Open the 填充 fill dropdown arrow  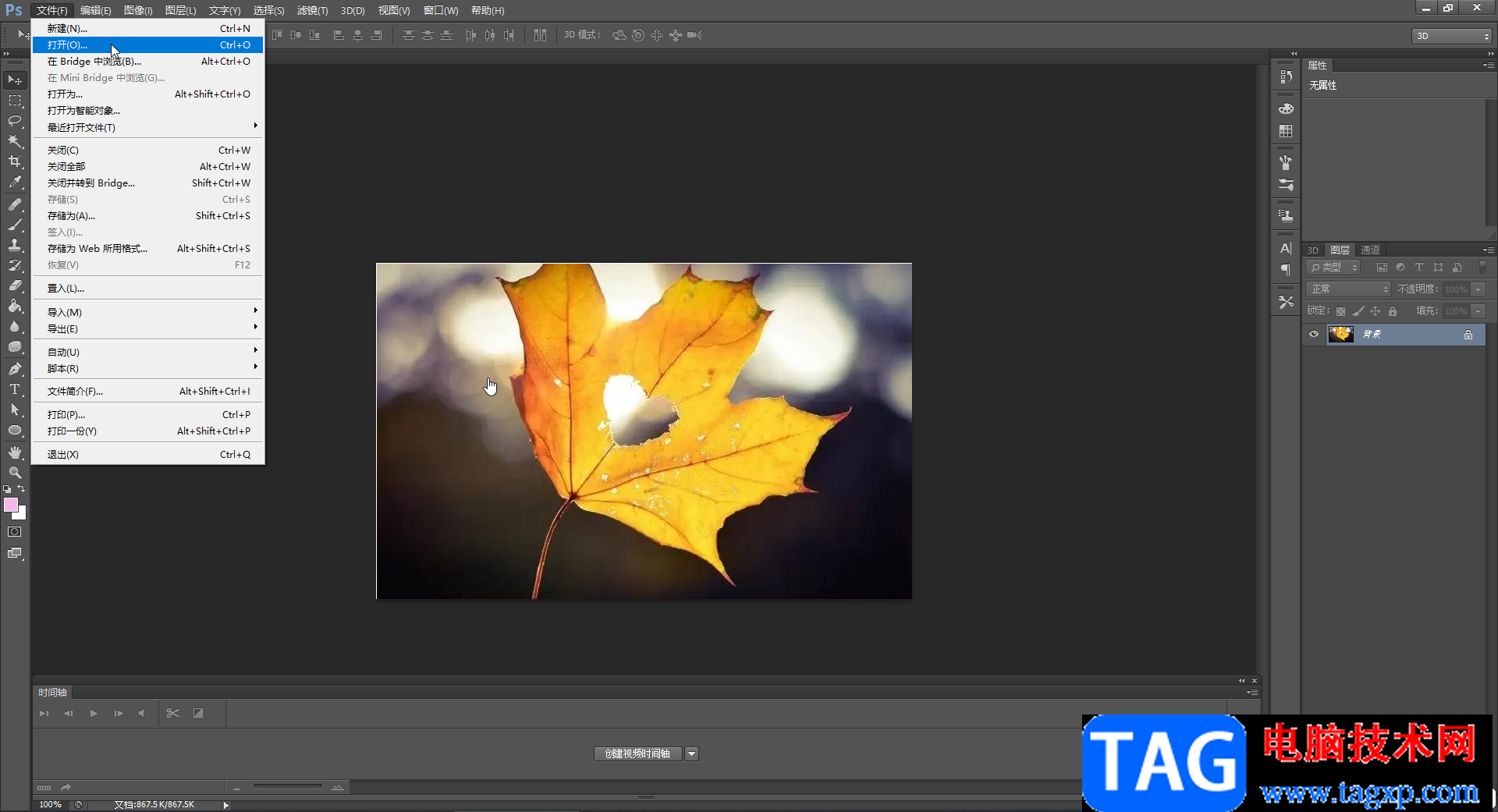[x=1478, y=311]
